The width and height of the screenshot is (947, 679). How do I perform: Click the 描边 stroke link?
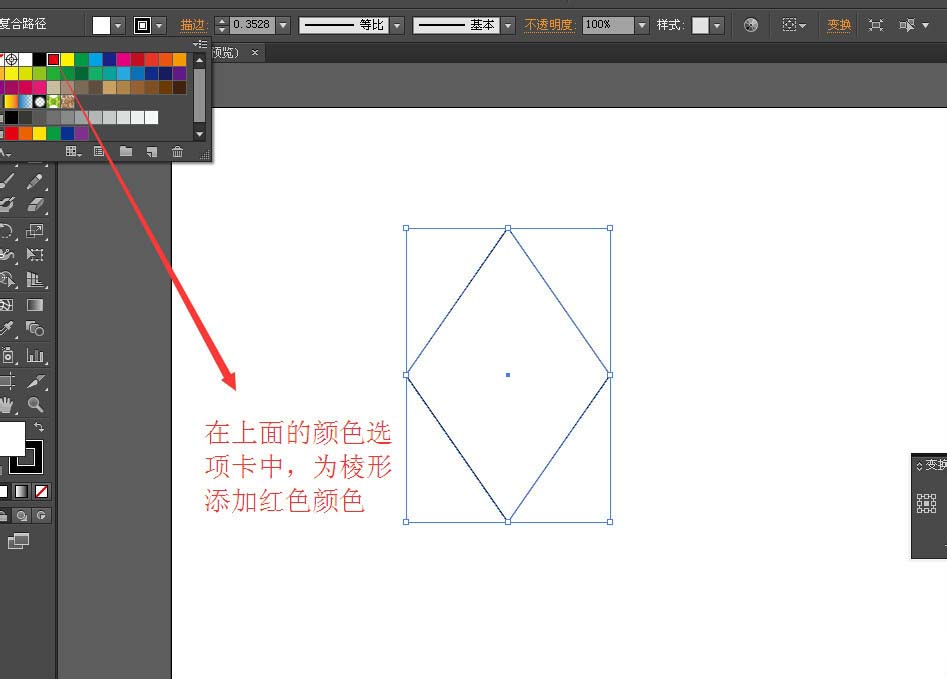pos(190,24)
